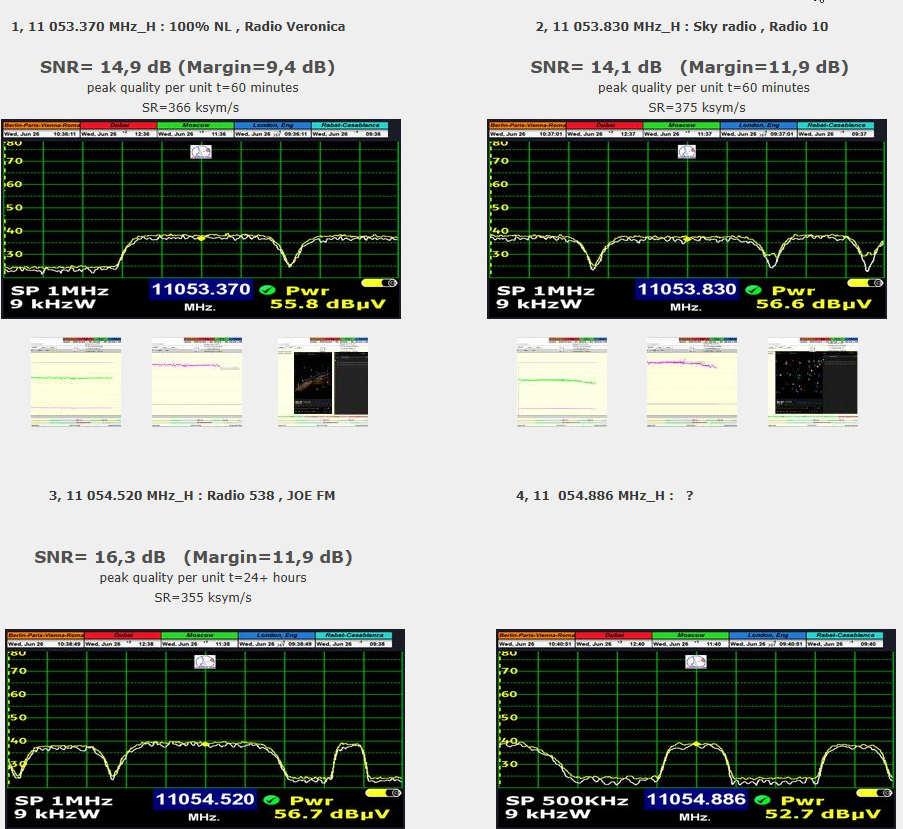This screenshot has height=829, width=903.
Task: Select the London time tab in the Radio 538 panel
Action: tap(276, 635)
